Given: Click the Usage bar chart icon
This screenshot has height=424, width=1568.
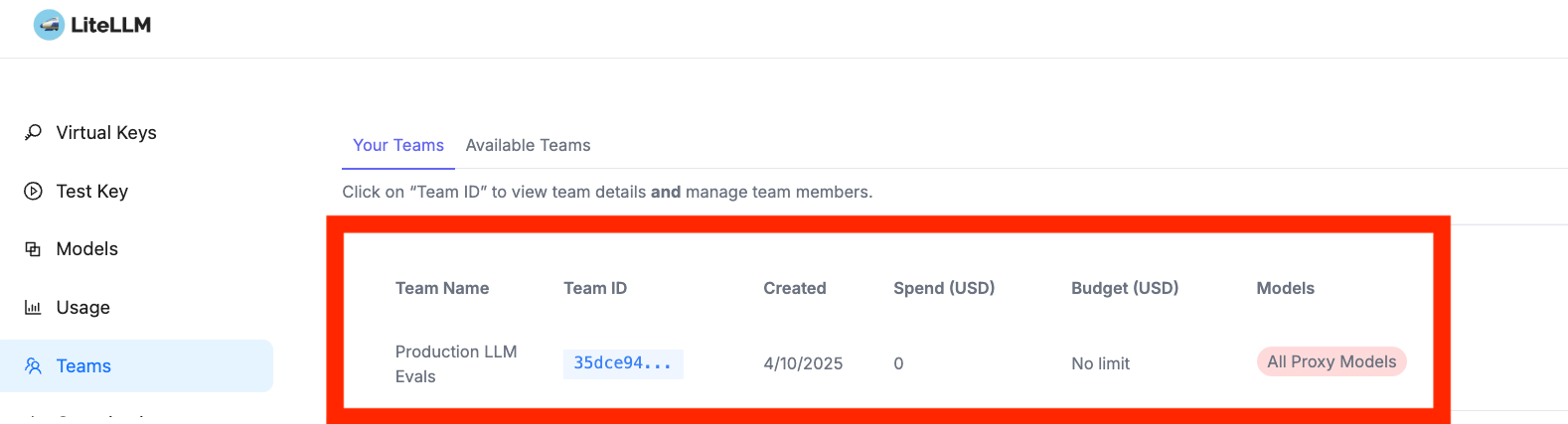Looking at the screenshot, I should coord(33,308).
